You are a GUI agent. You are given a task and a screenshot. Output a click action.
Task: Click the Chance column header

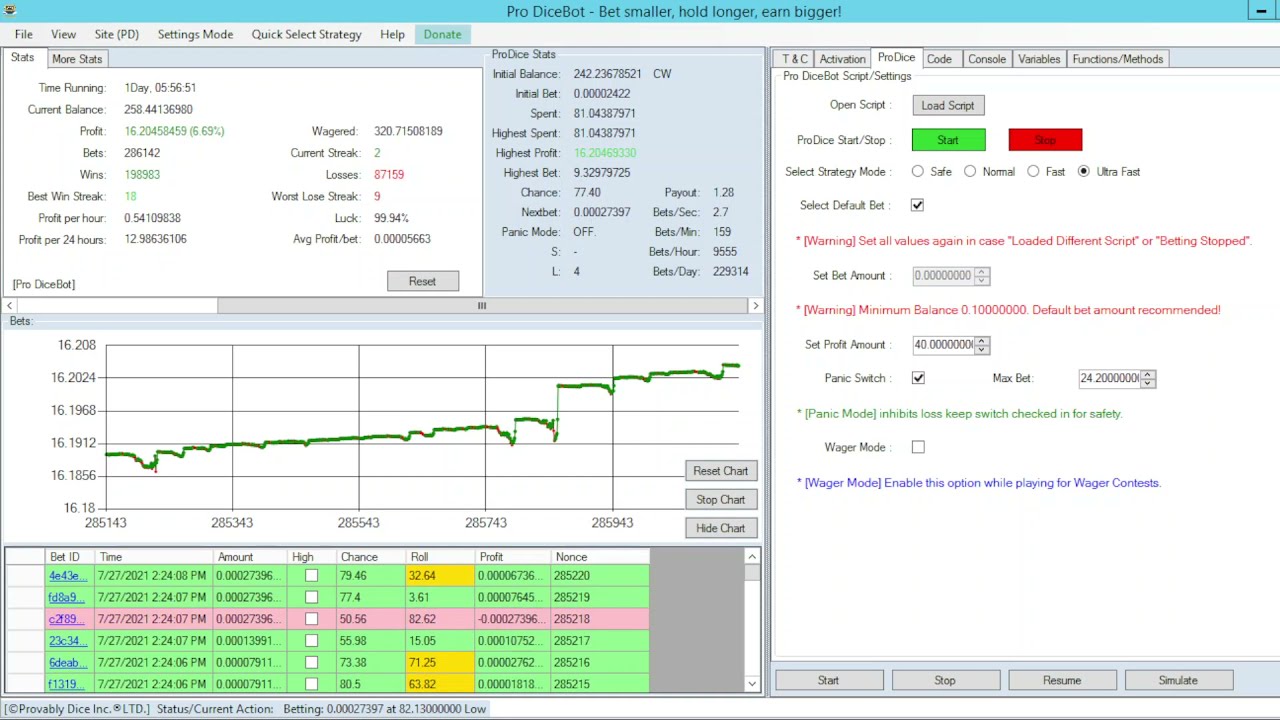click(x=372, y=557)
